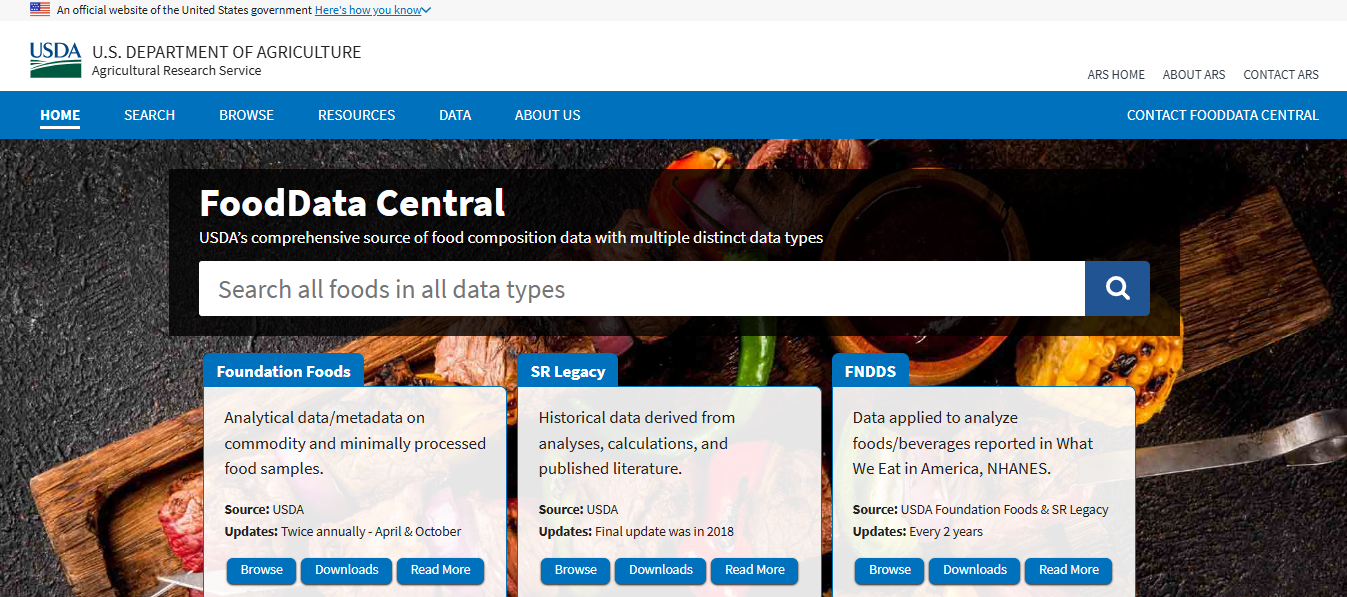This screenshot has width=1347, height=597.
Task: Select the Home navigation tab
Action: point(60,115)
